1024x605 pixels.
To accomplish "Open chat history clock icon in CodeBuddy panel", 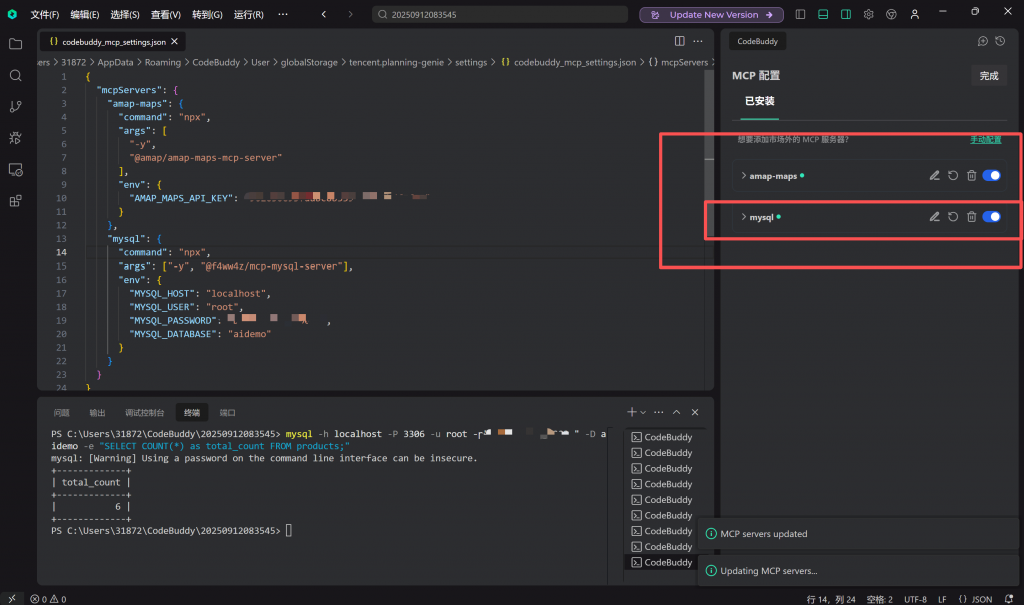I will [x=999, y=41].
